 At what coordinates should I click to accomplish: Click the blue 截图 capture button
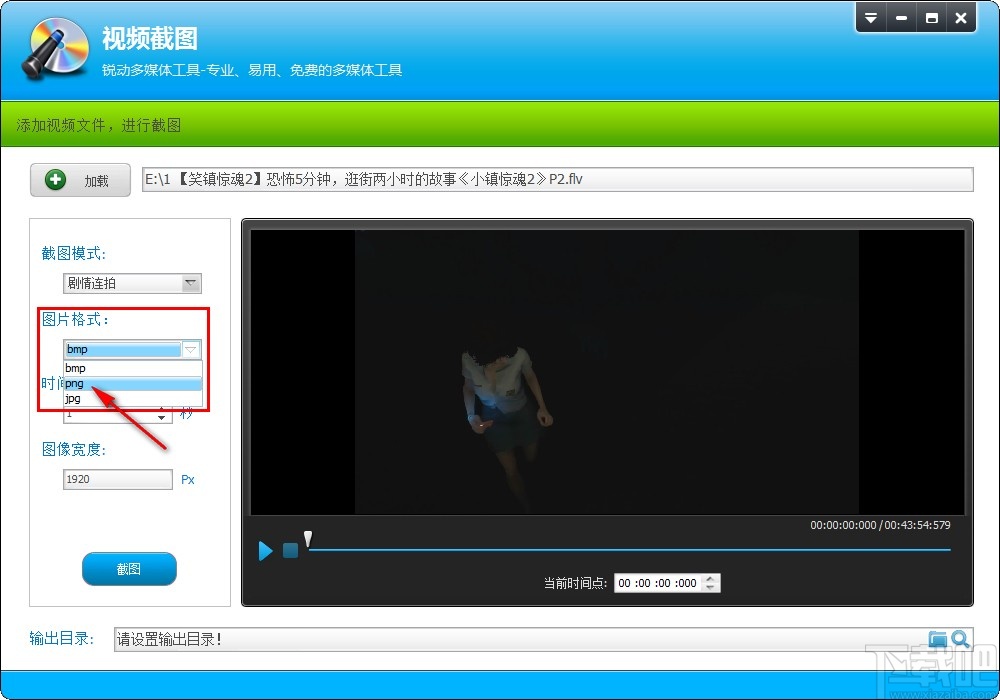pyautogui.click(x=129, y=569)
